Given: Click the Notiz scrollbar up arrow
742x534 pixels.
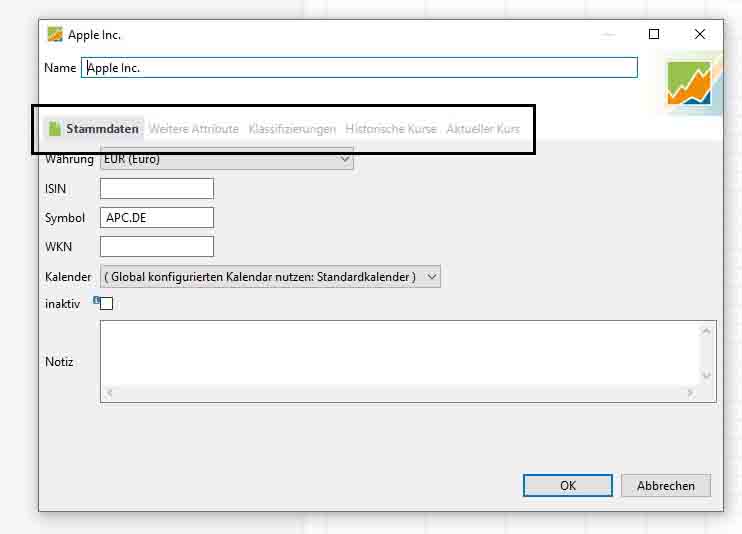Looking at the screenshot, I should 706,331.
